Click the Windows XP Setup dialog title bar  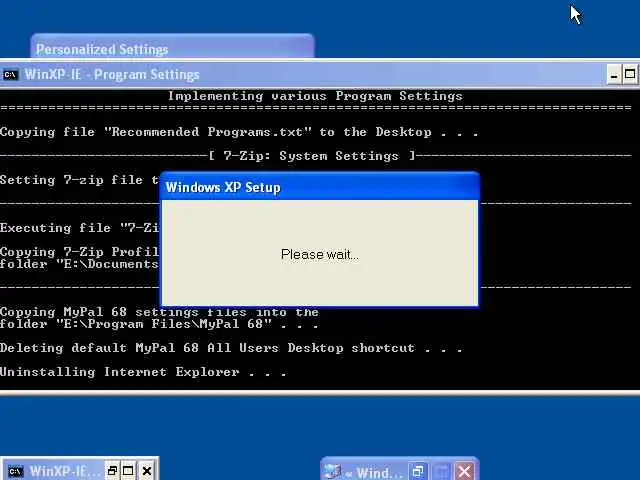[x=320, y=187]
